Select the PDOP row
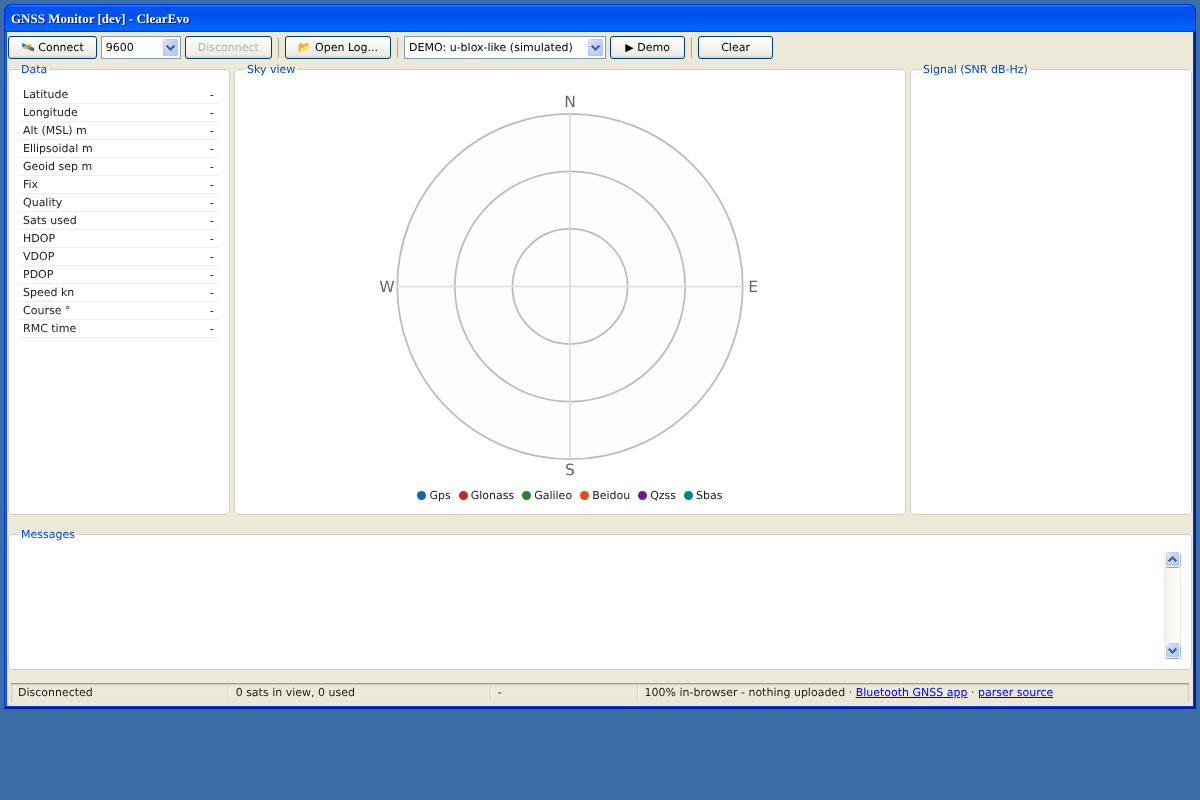The width and height of the screenshot is (1200, 800). (x=119, y=275)
